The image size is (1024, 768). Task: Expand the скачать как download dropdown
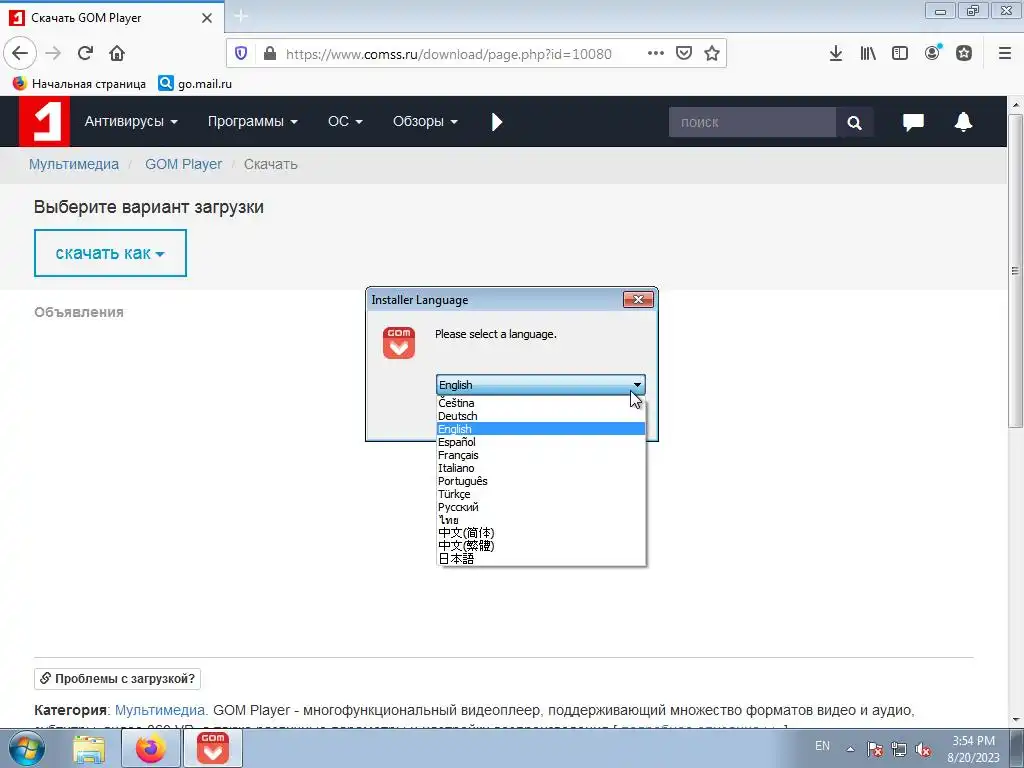pos(110,253)
